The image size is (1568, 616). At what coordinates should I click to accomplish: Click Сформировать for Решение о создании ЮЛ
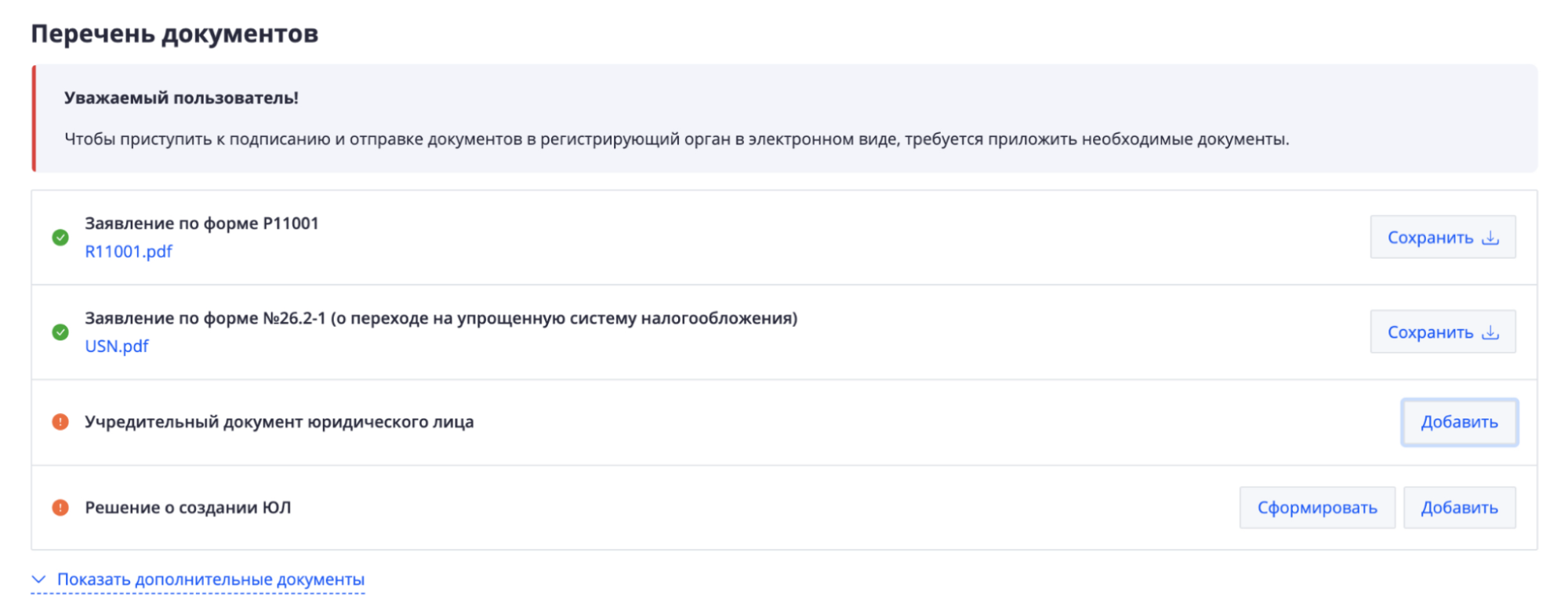tap(1317, 507)
